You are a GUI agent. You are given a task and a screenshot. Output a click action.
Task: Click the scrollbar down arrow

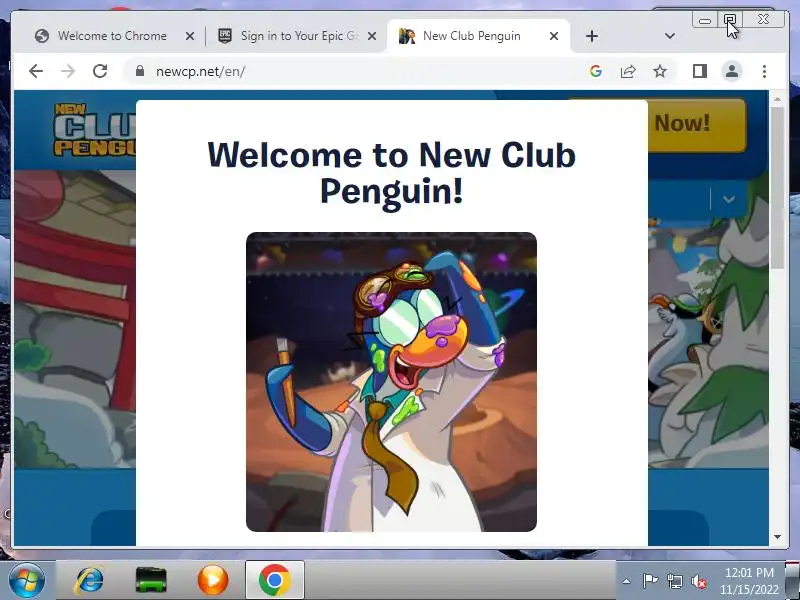click(777, 537)
